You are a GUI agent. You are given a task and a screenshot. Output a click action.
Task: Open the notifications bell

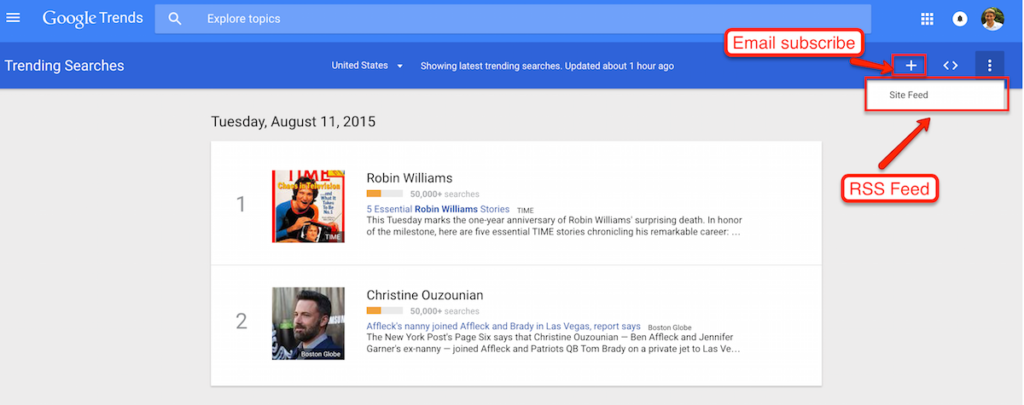pos(959,19)
